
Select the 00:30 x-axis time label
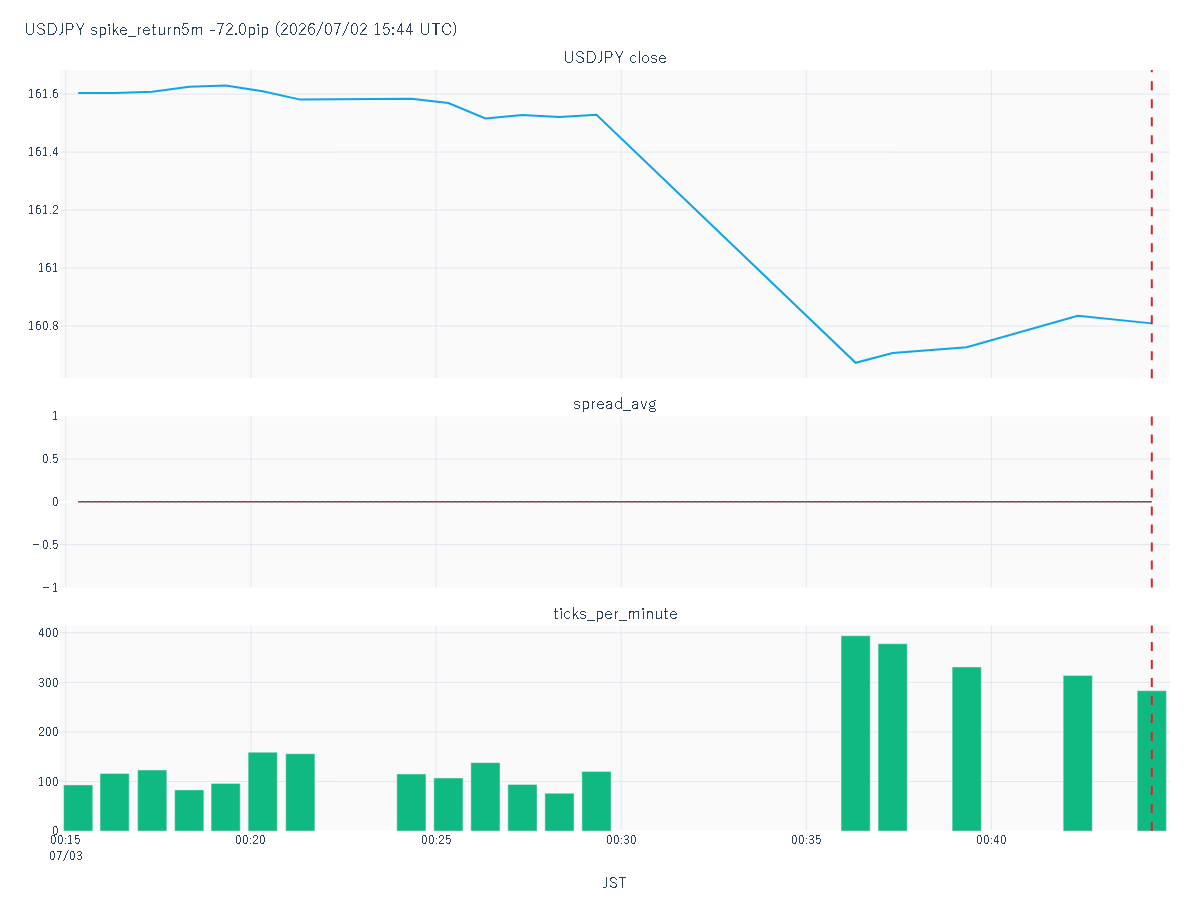[x=621, y=841]
